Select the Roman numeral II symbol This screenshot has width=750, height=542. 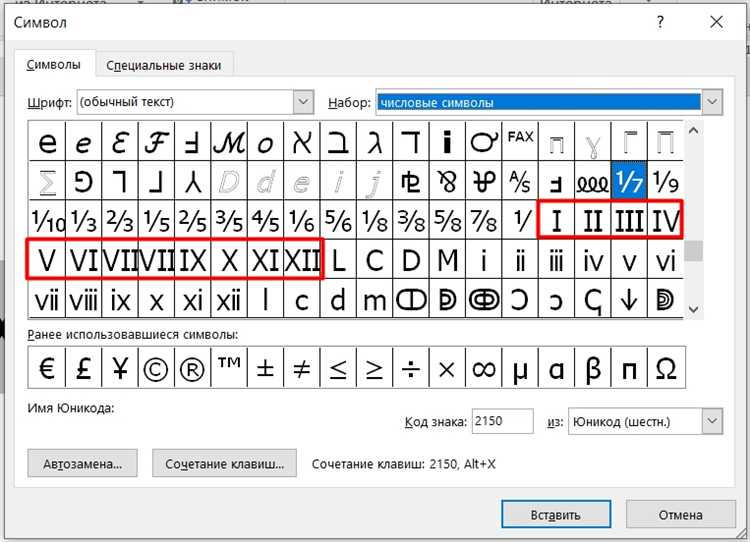[x=593, y=221]
